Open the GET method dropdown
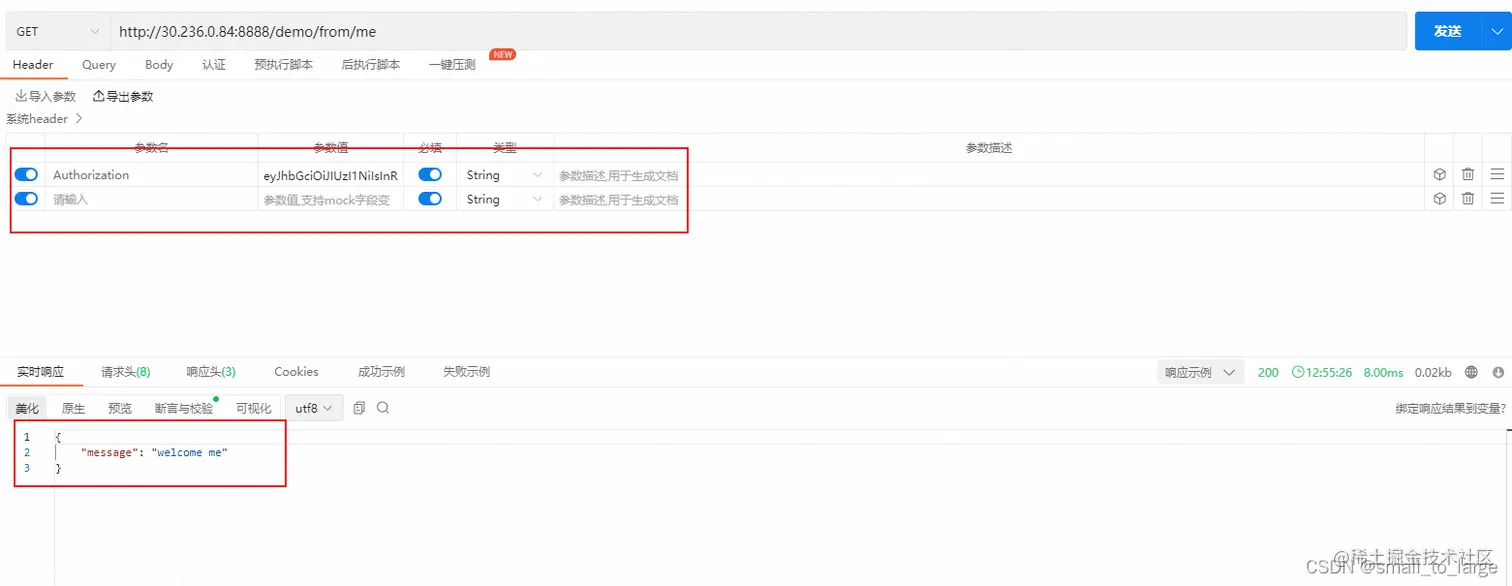 pos(56,31)
